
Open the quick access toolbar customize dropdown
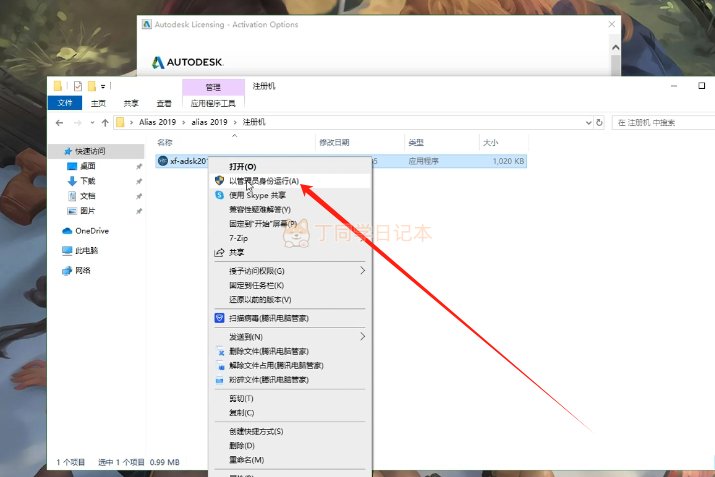click(x=103, y=86)
